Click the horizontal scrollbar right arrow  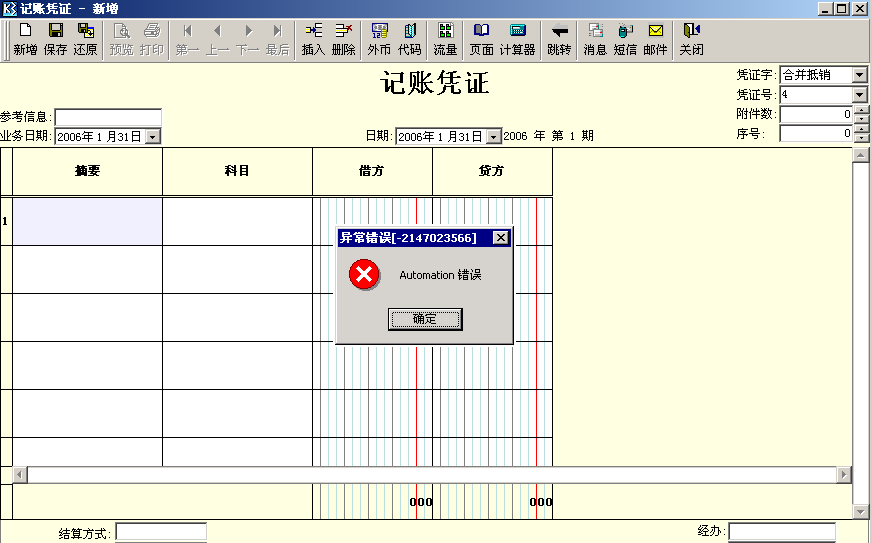click(844, 474)
